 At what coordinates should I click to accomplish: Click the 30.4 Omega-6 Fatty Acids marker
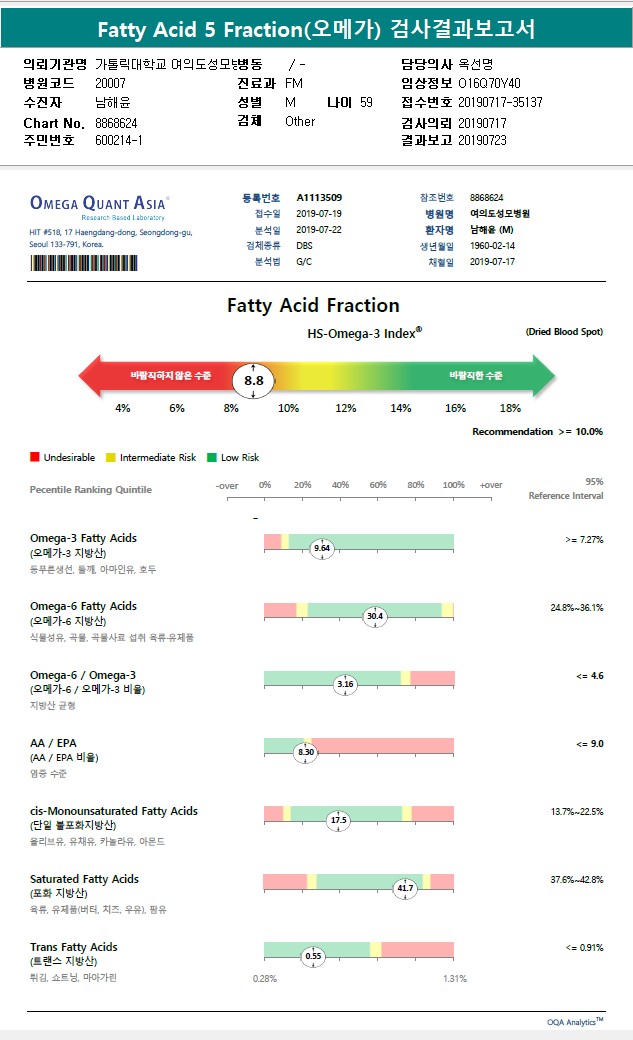pyautogui.click(x=375, y=616)
